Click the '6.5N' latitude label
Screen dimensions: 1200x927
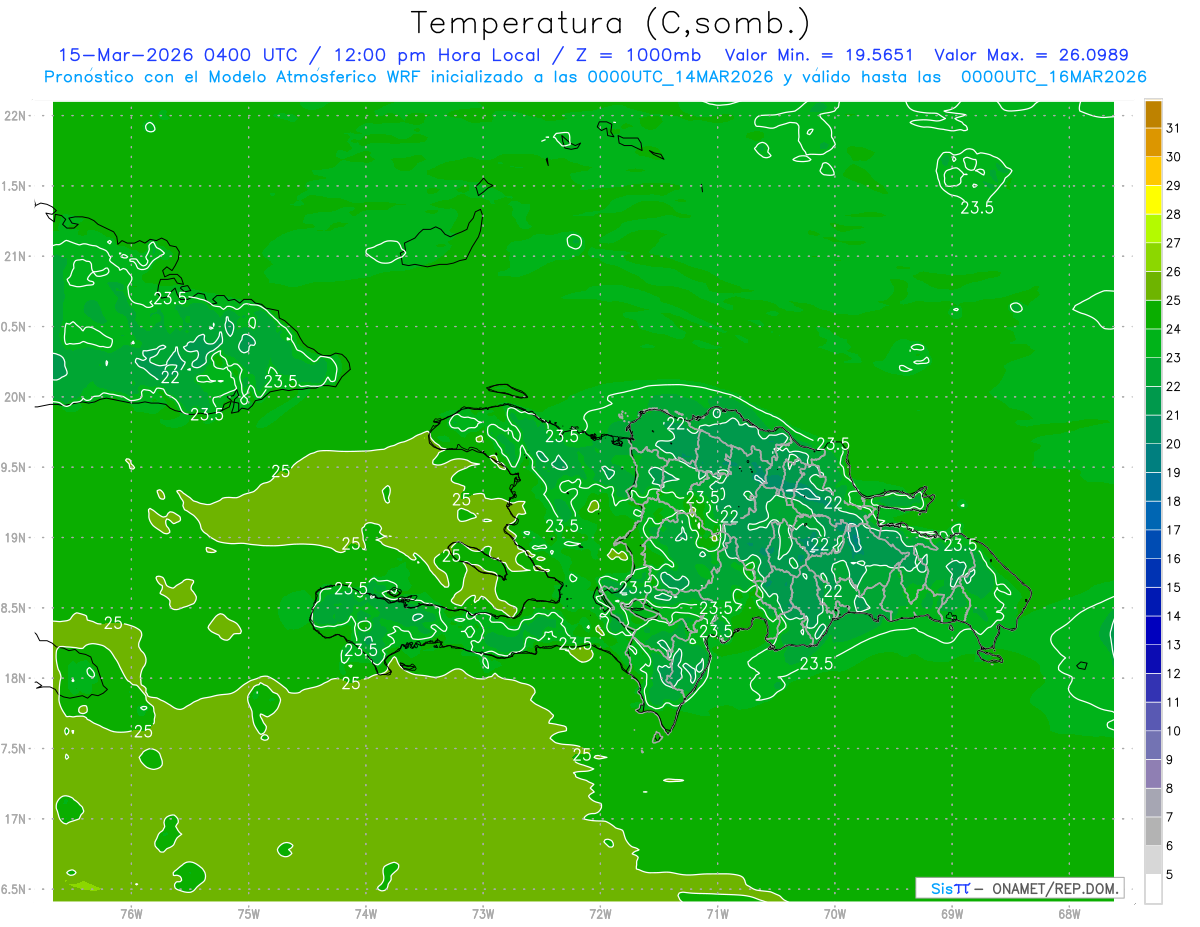(x=15, y=889)
